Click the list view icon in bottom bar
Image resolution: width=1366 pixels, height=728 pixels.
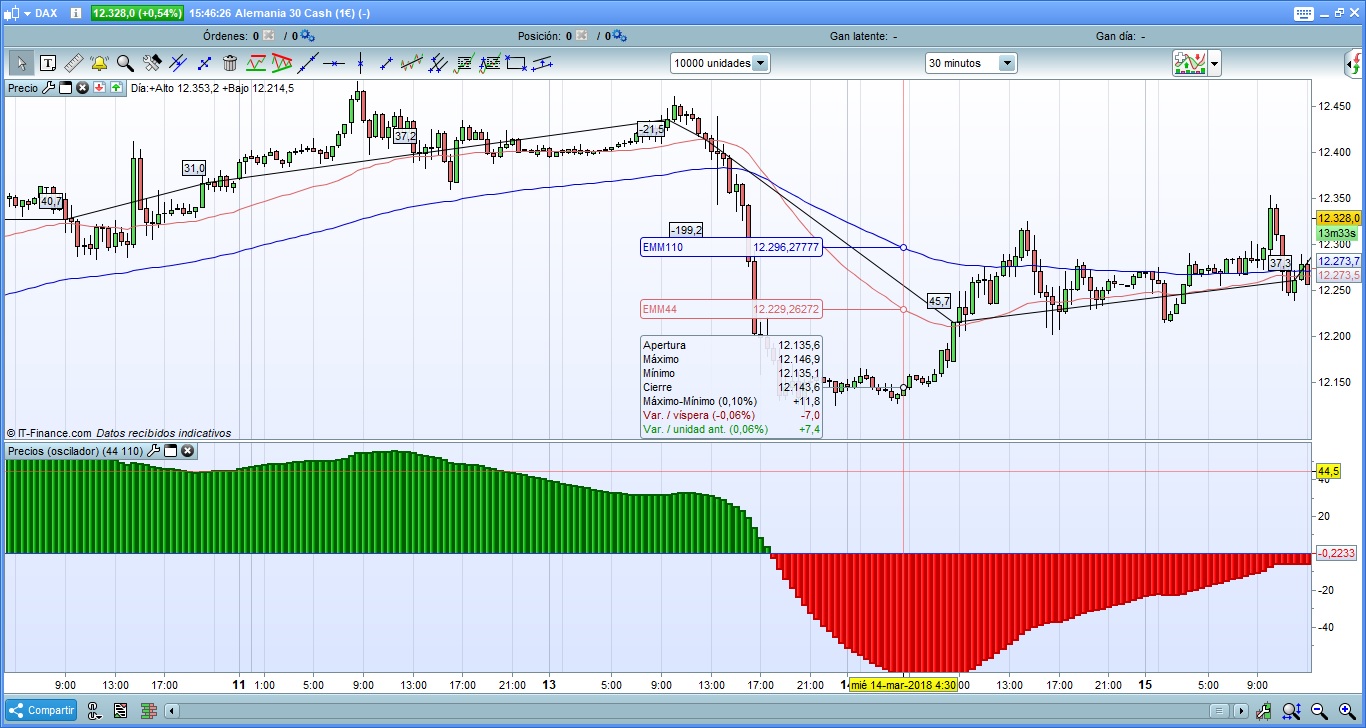(x=120, y=711)
